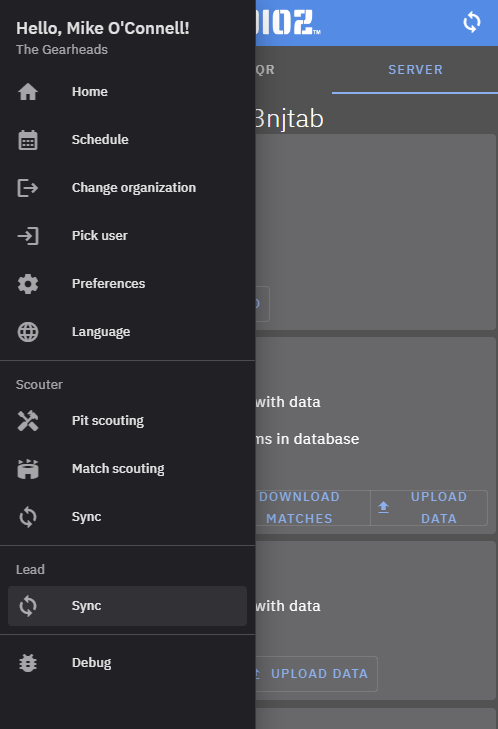Open Preferences via gear icon
This screenshot has width=498, height=729.
tap(28, 284)
